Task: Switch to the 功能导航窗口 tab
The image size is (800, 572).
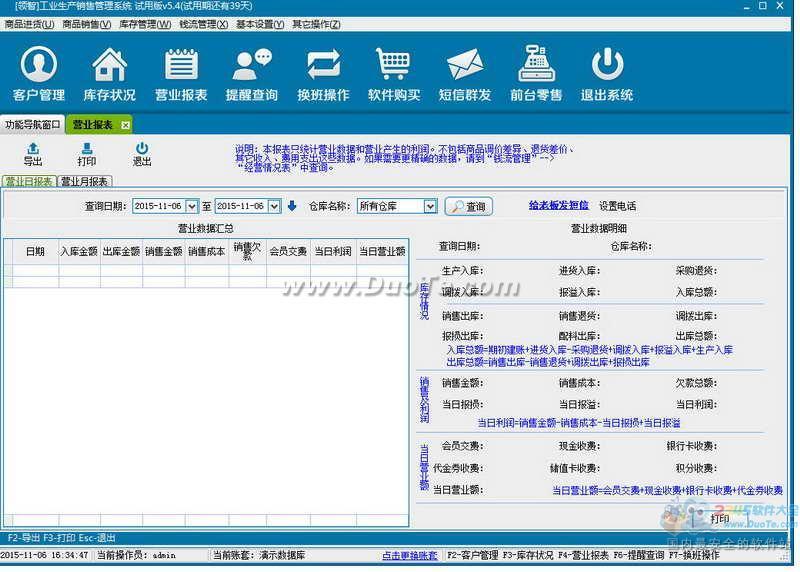Action: tap(33, 125)
